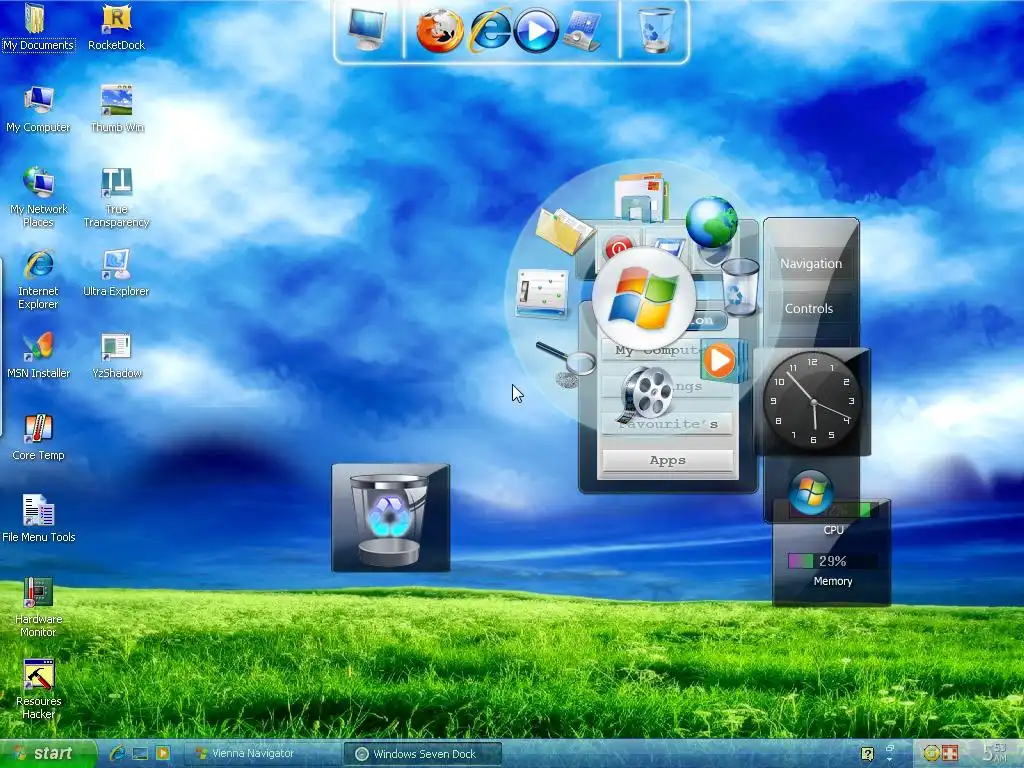The height and width of the screenshot is (768, 1024).
Task: Click Windows orb in sidebar gadget
Action: coord(810,492)
